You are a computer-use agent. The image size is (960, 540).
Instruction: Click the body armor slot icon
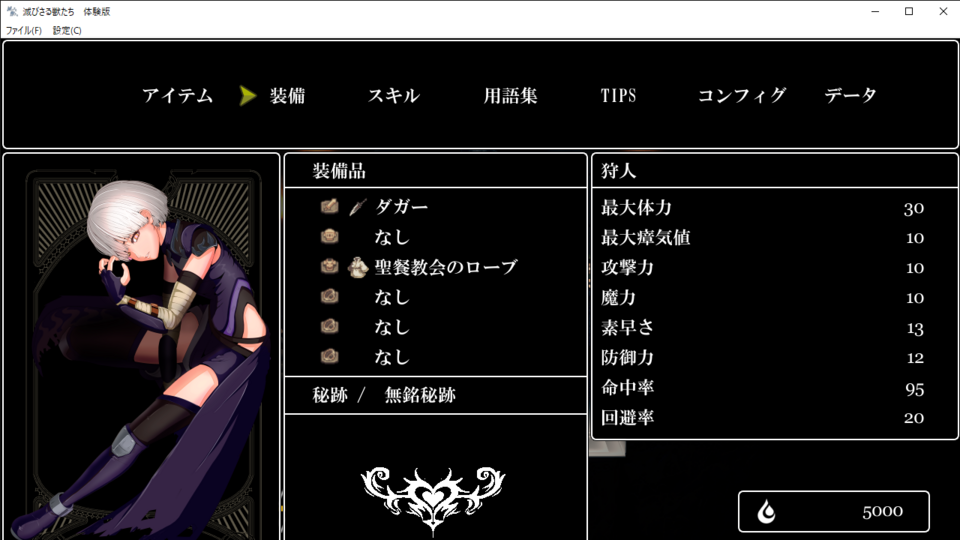(329, 266)
